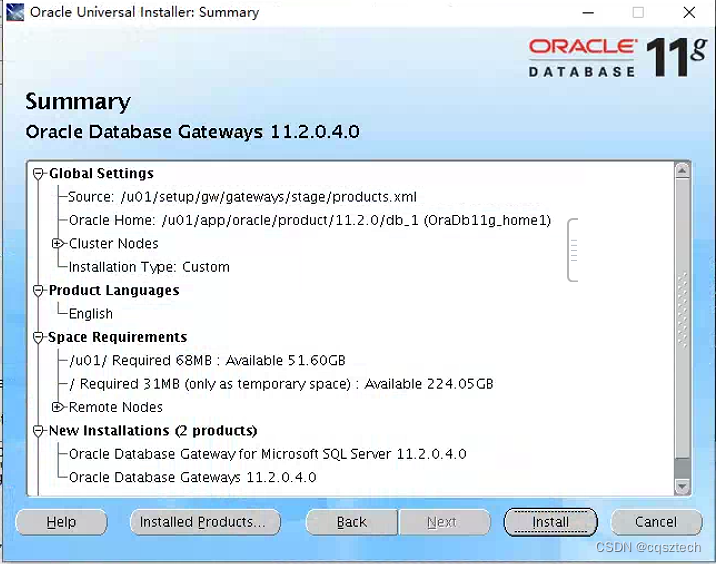Open the Help button

(x=61, y=522)
